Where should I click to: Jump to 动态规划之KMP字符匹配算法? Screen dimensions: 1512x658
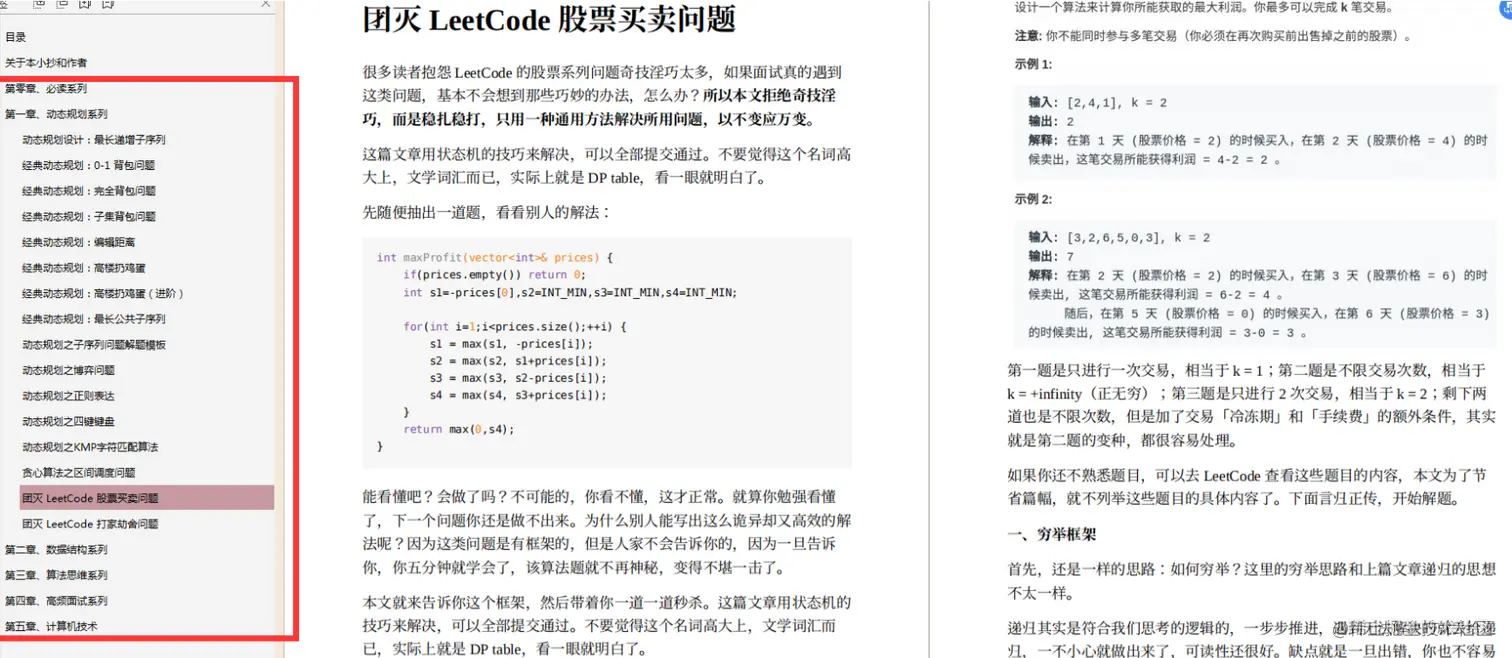[90, 447]
